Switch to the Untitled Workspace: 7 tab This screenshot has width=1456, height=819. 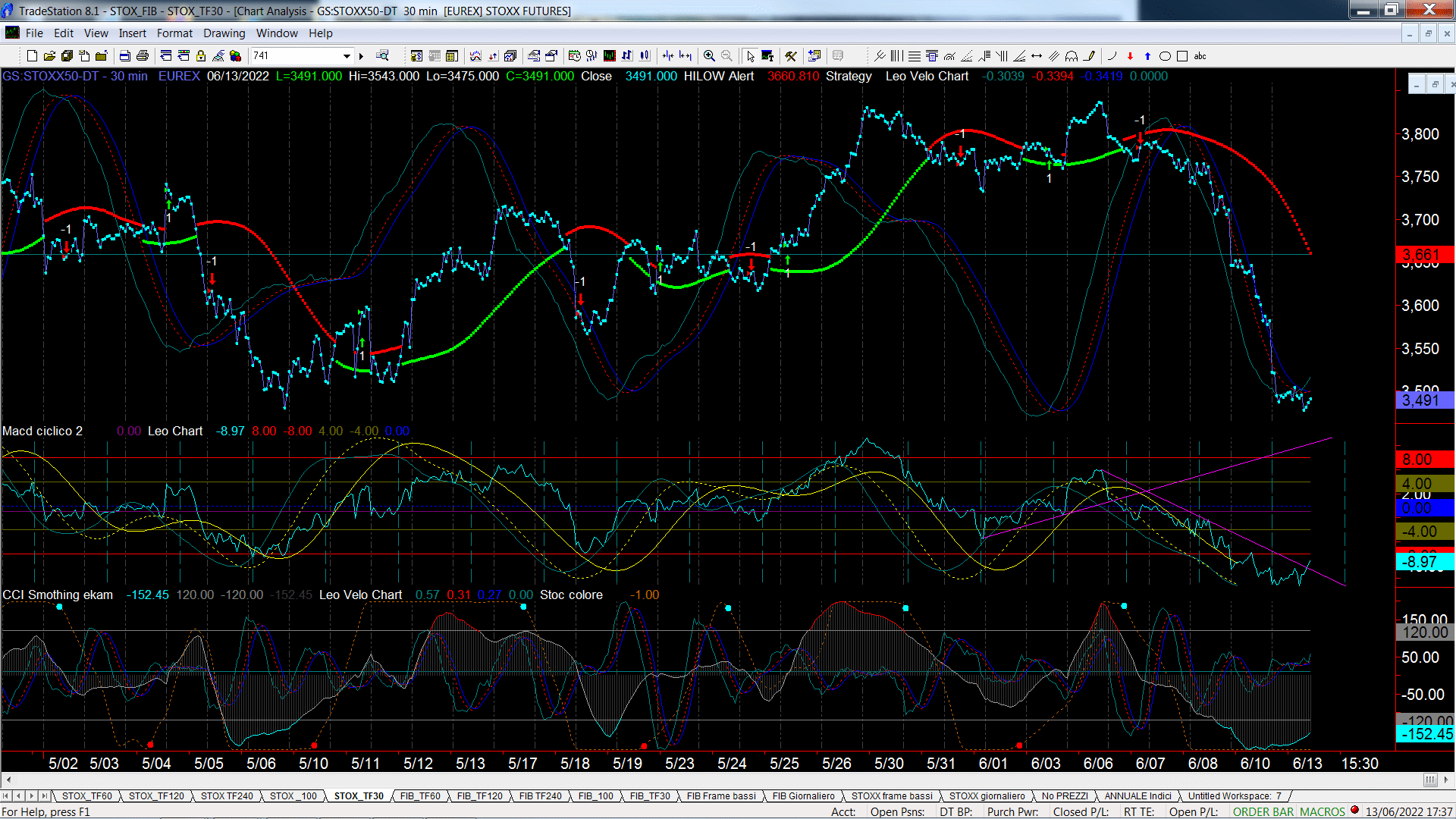1235,795
